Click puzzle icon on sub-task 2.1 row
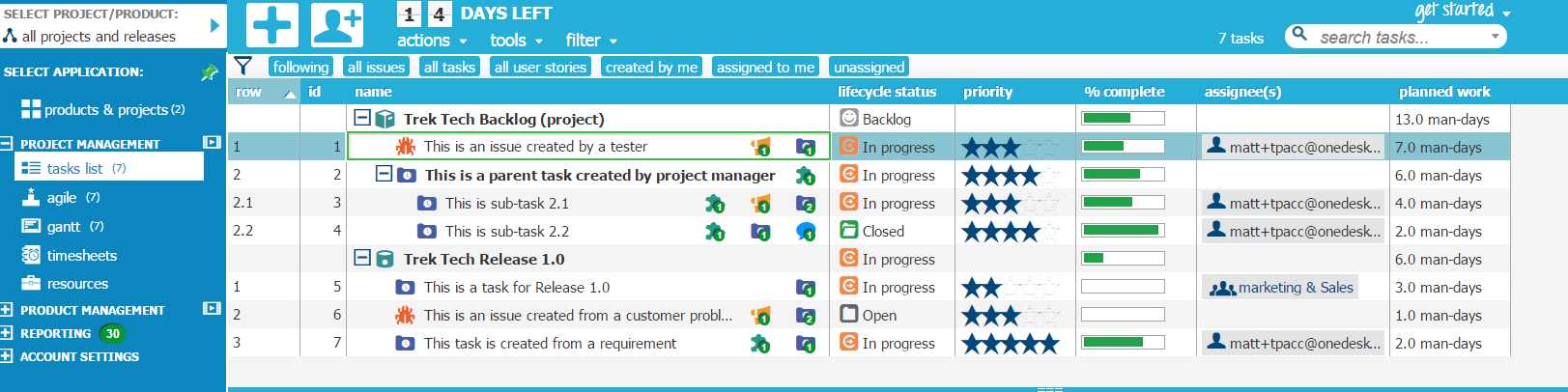Image resolution: width=1568 pixels, height=392 pixels. [x=715, y=204]
